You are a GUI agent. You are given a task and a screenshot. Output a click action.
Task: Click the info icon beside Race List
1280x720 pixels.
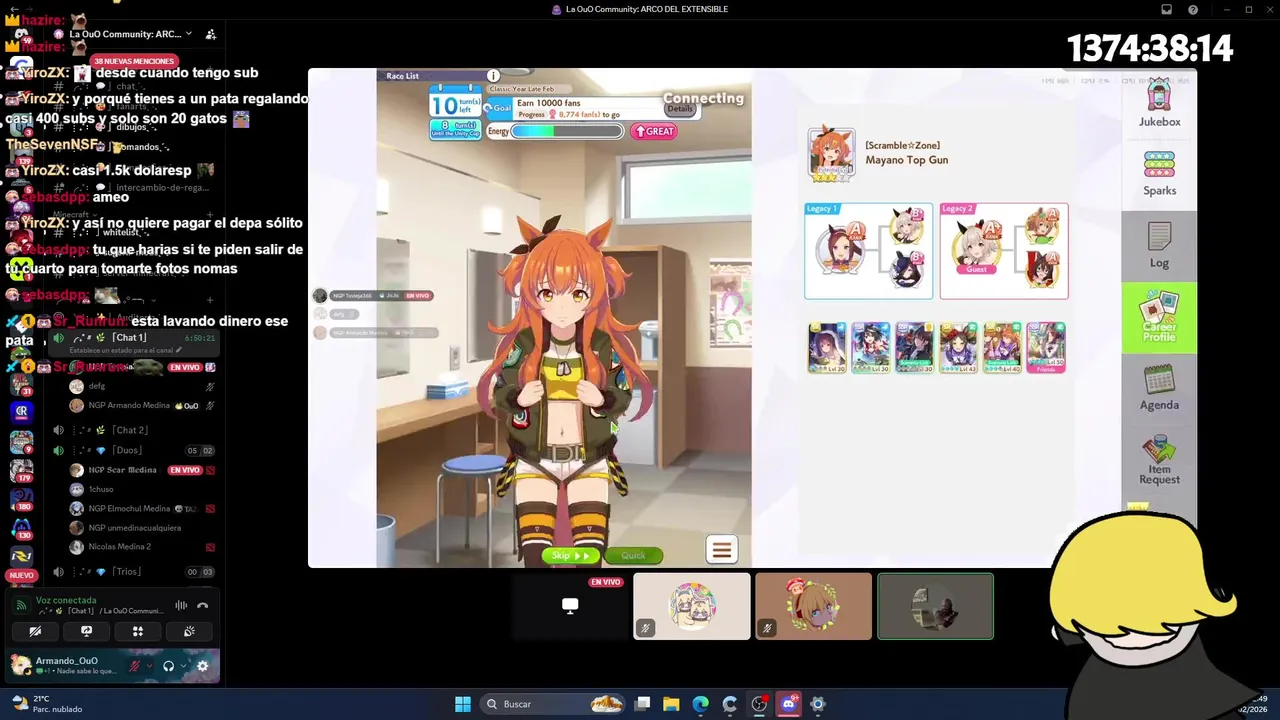(493, 76)
